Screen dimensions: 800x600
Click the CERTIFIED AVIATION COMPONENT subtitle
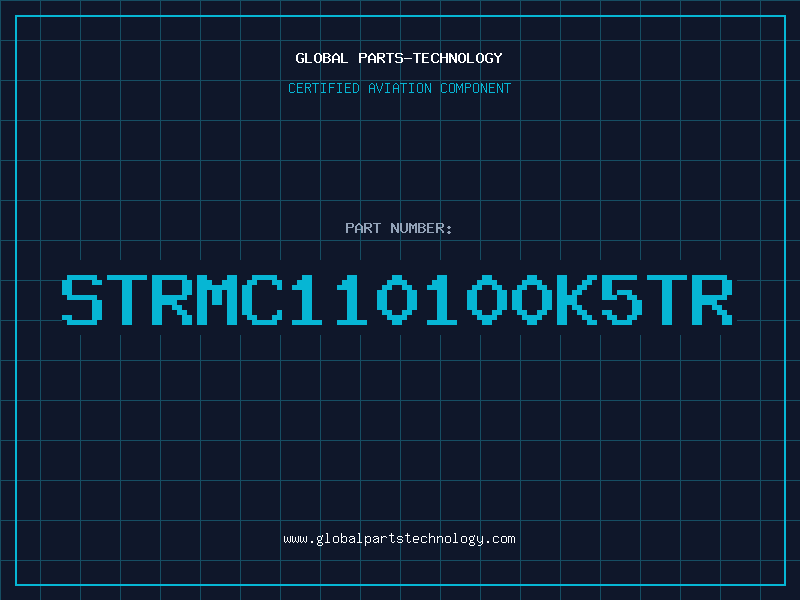coord(399,88)
